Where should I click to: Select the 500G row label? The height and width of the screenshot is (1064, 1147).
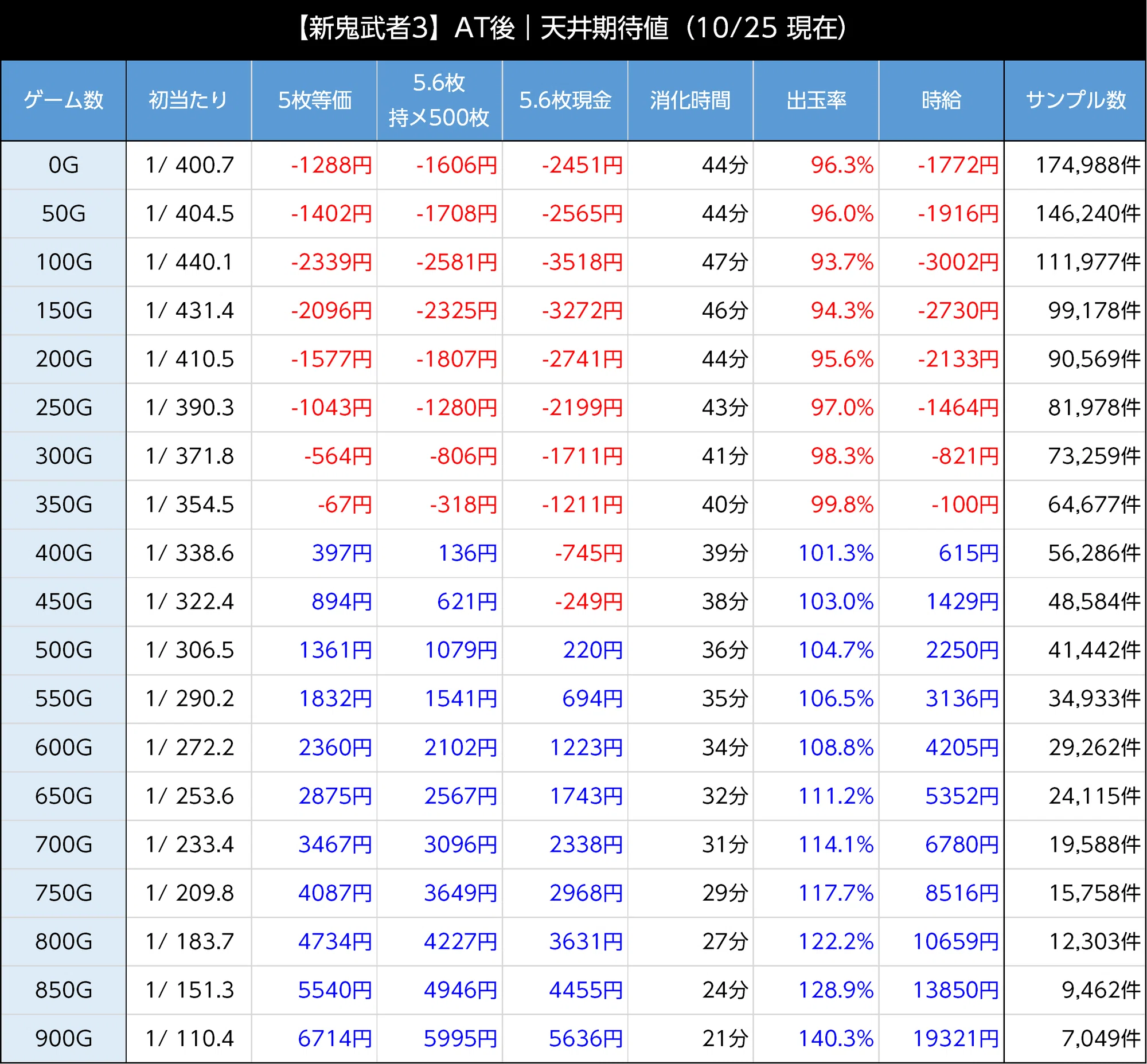click(63, 650)
